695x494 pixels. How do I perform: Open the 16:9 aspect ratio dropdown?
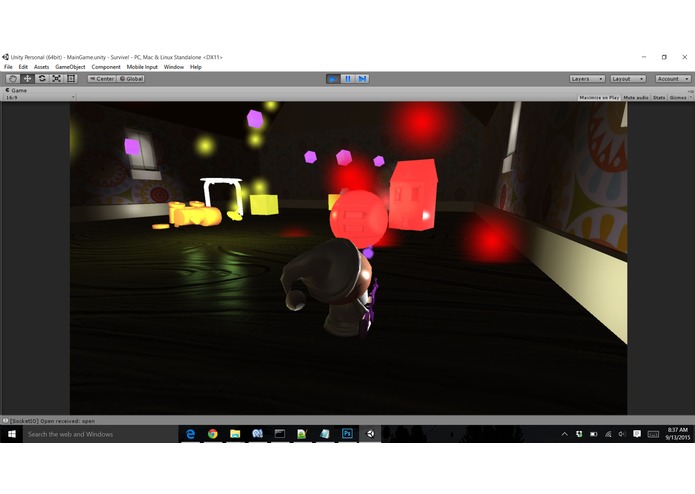(x=40, y=97)
